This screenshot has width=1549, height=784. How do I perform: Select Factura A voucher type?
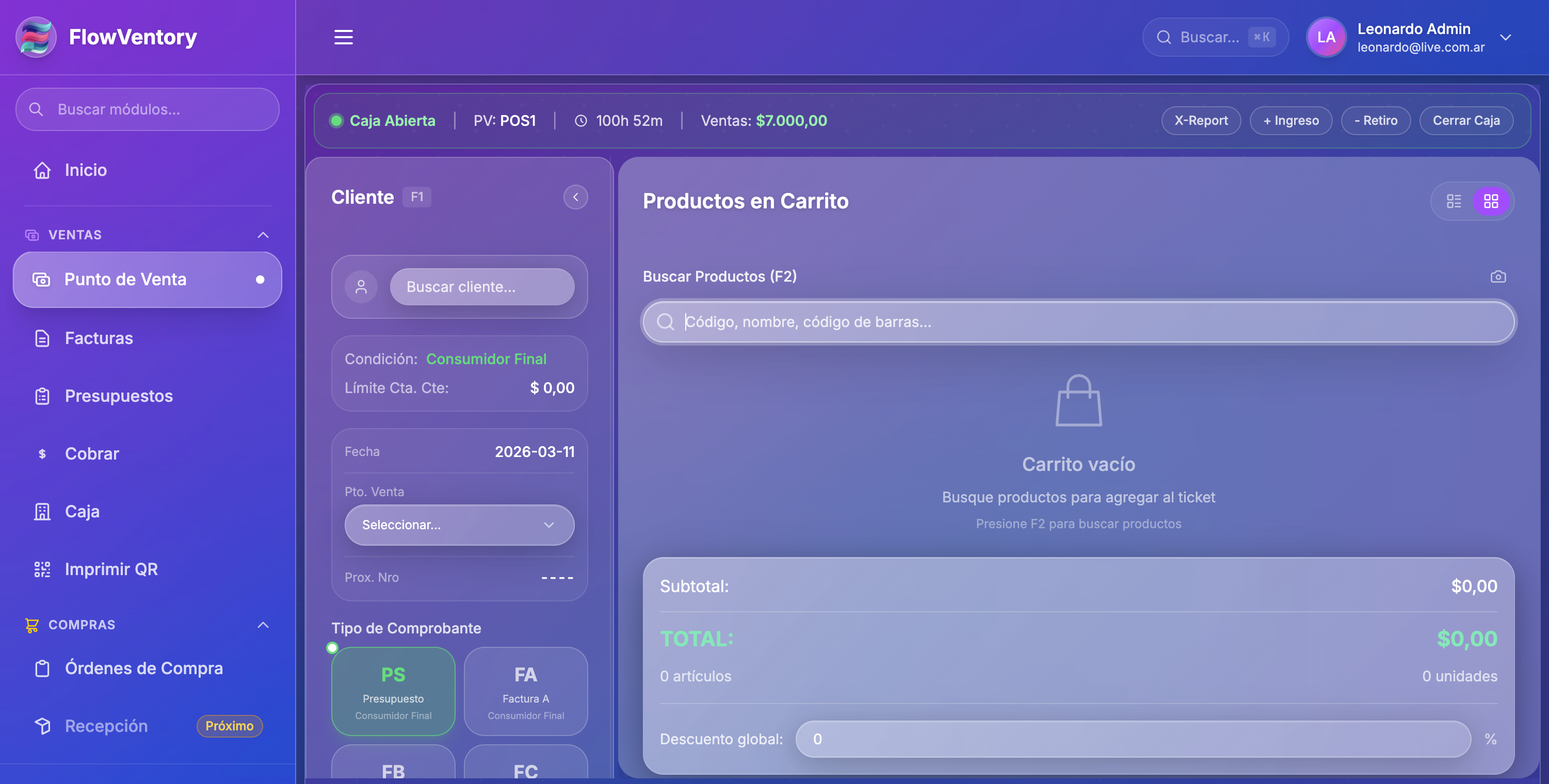[x=526, y=691]
